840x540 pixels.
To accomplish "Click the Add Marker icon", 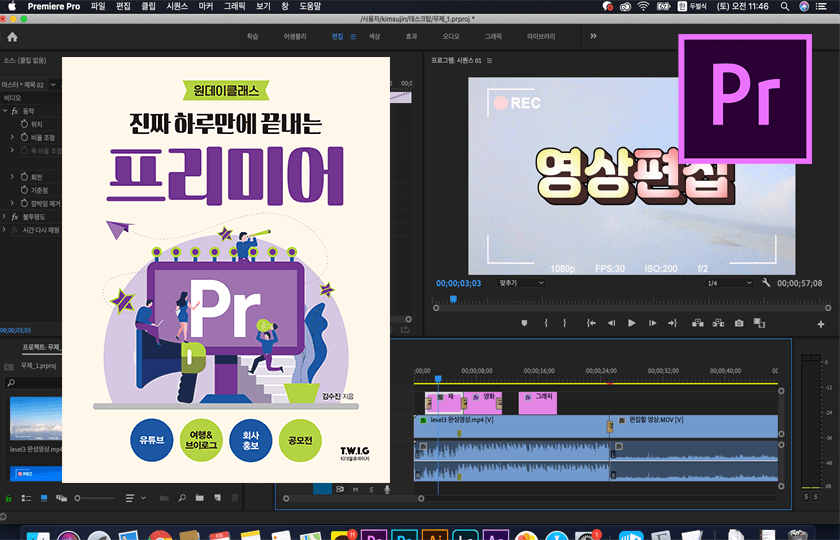I will coord(523,323).
